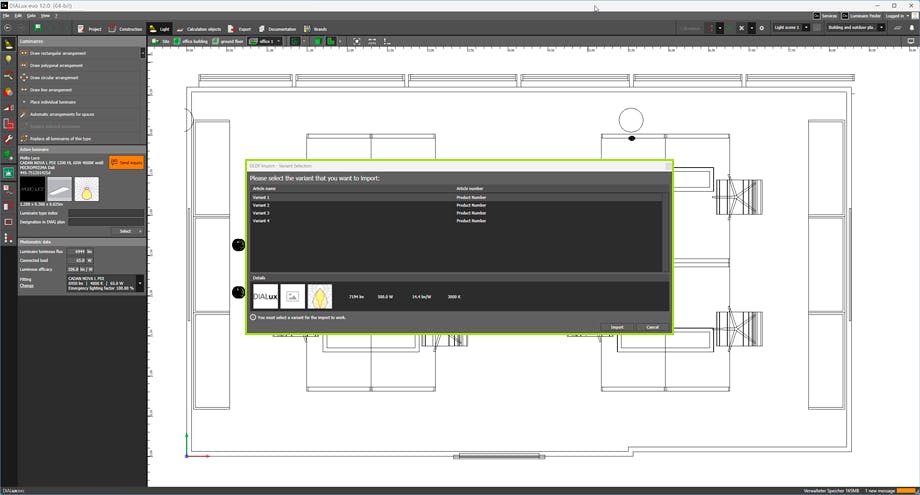Screen dimensions: 920x495
Task: Select Variant 1 row in the list
Action: 456,198
